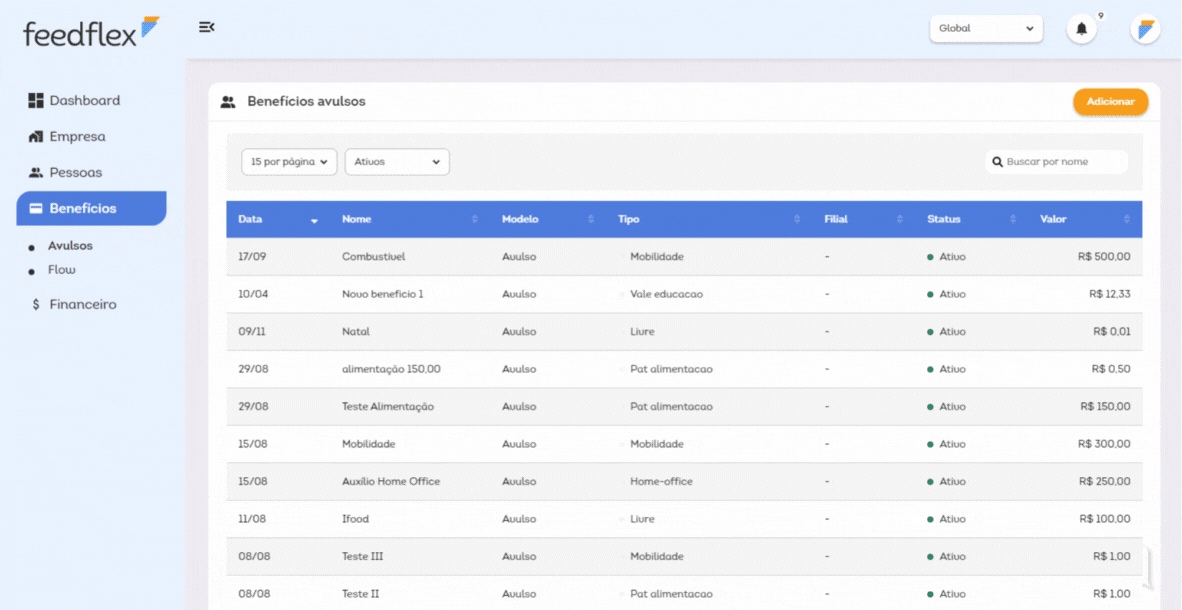
Task: Click the Pessoas people icon
Action: coord(36,172)
